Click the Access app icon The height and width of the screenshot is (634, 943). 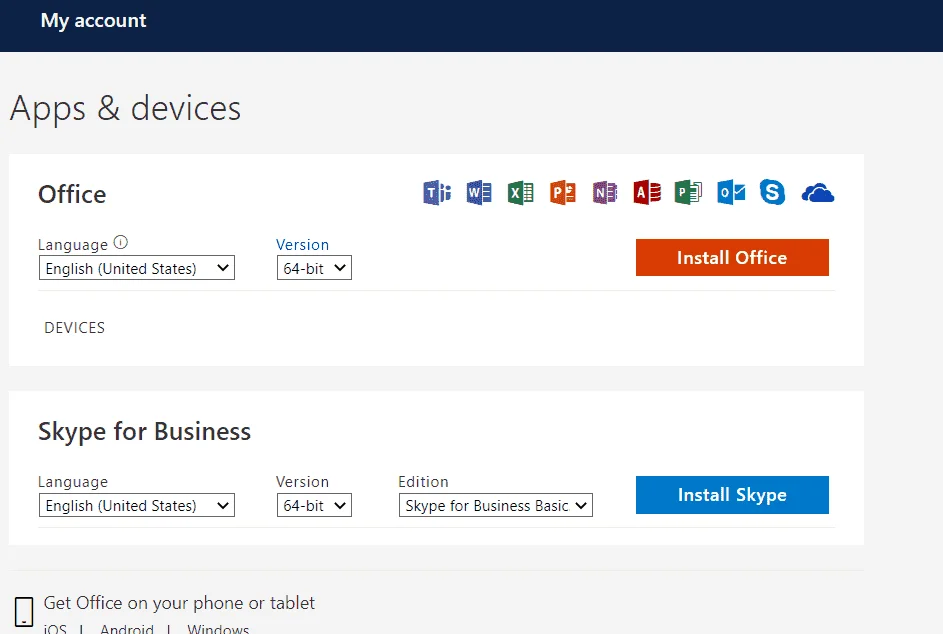click(x=647, y=193)
